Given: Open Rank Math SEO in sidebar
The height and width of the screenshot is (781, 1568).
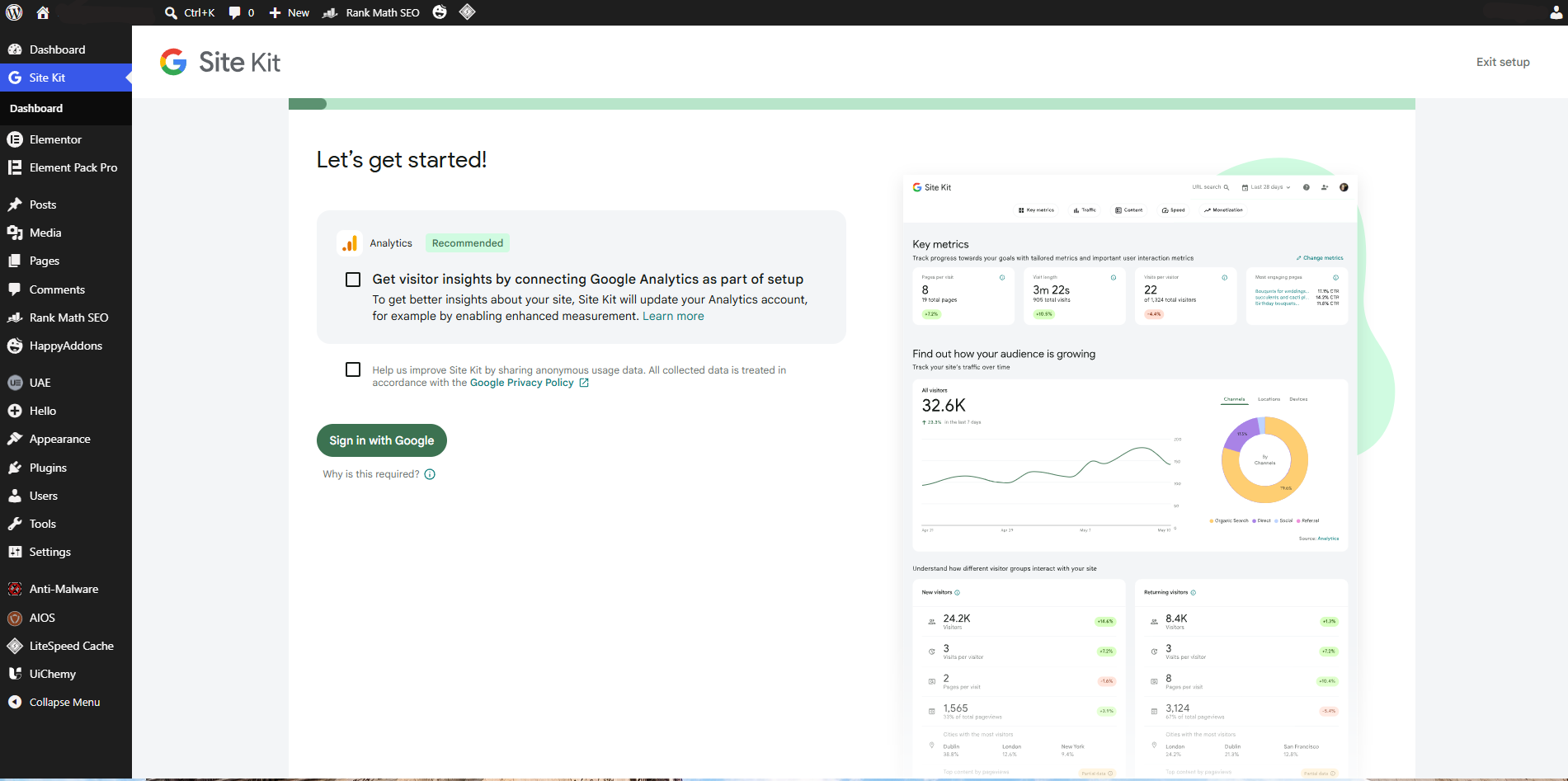Looking at the screenshot, I should 66,318.
